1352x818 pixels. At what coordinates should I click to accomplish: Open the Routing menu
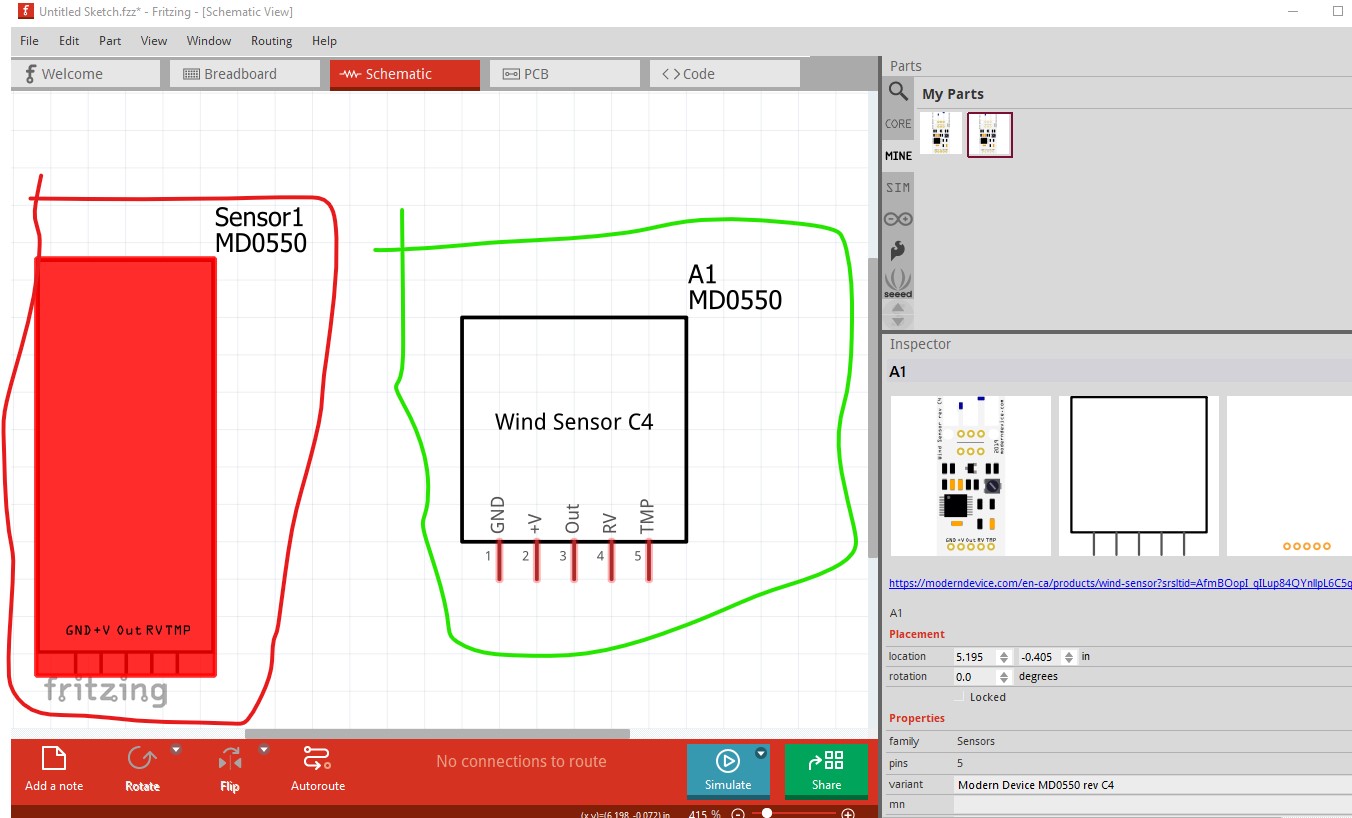[x=271, y=41]
